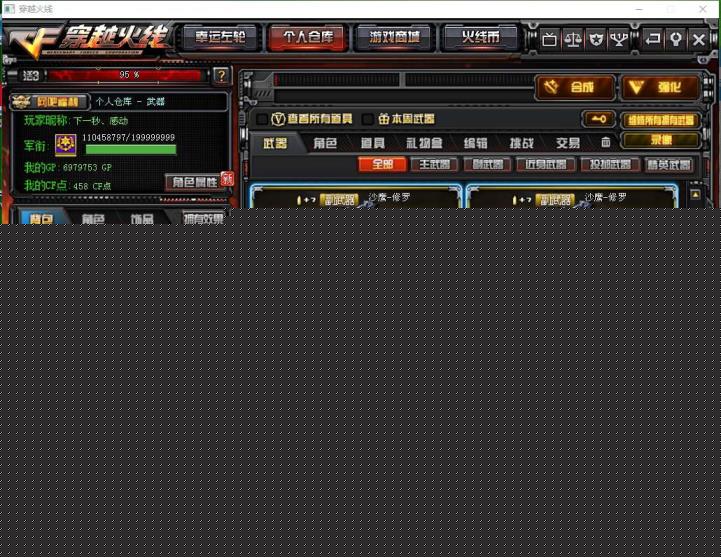Open the 角色属性 button

tap(194, 183)
